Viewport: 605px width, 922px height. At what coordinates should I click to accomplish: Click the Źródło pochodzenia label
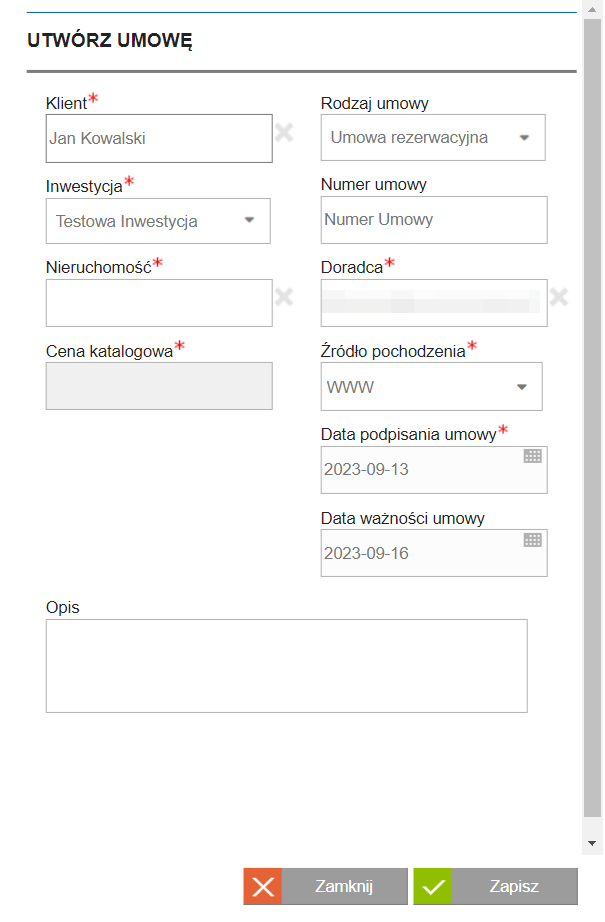(393, 351)
